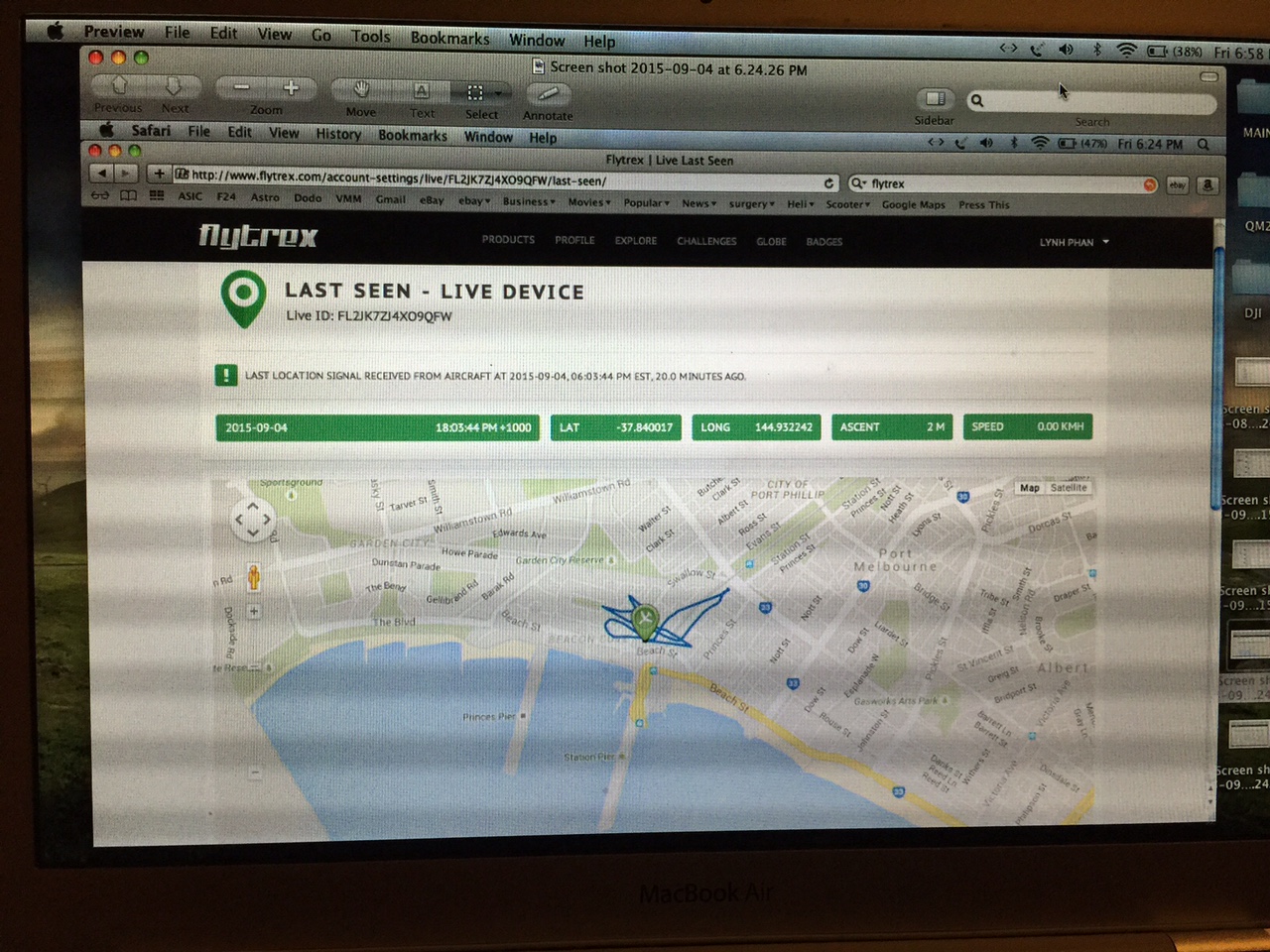Zoom in on the Google map
This screenshot has height=952, width=1270.
pos(254,612)
